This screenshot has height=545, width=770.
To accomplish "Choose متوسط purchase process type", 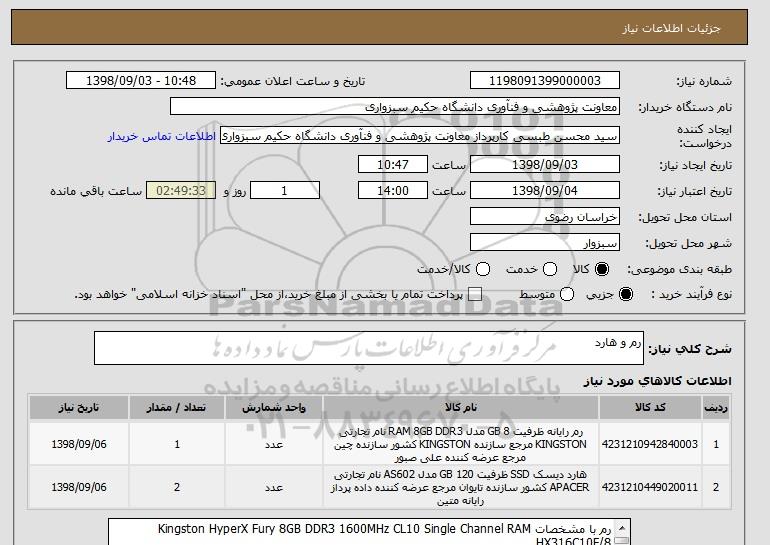I will click(567, 294).
